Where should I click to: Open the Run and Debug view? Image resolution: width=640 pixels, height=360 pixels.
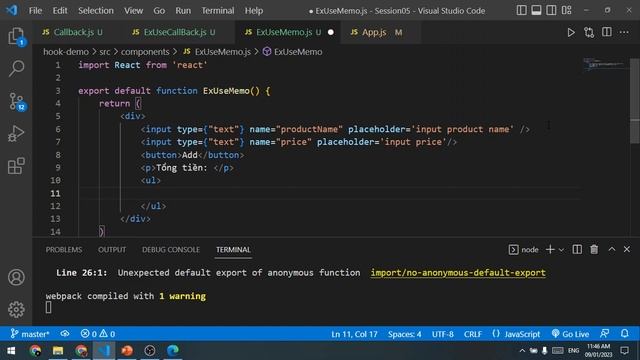point(16,133)
